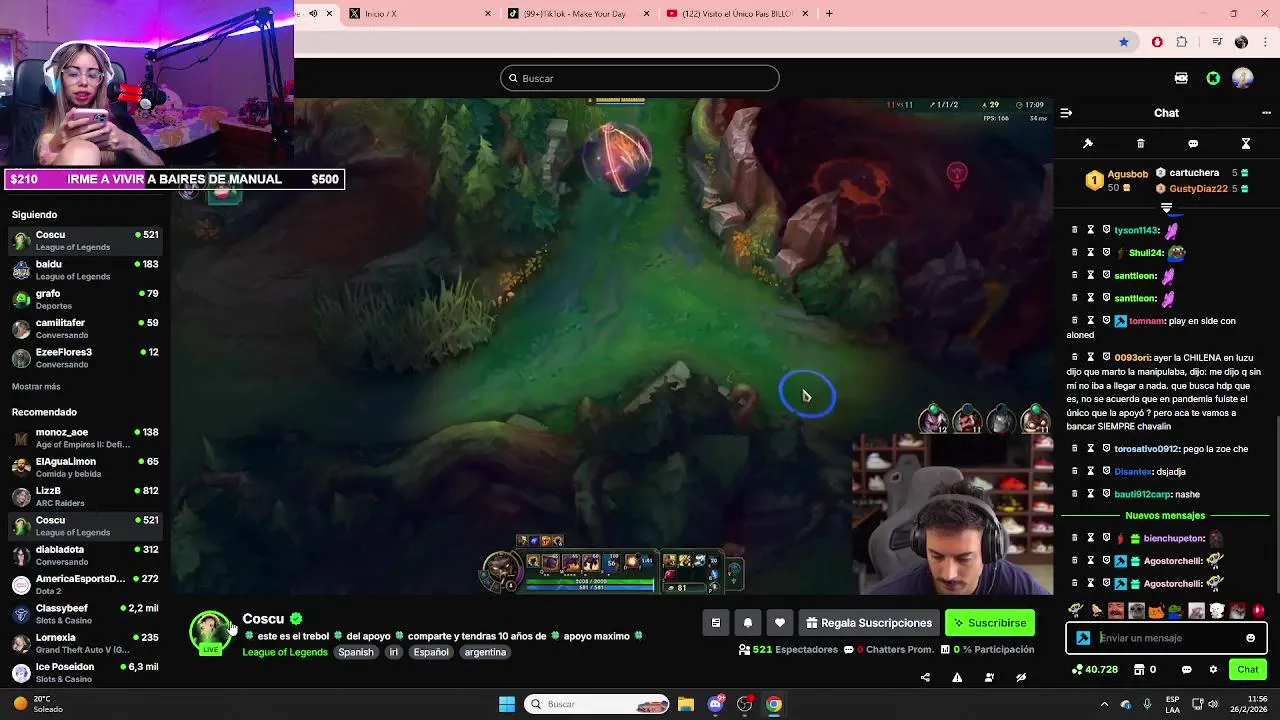
Task: Delete the Disantex chat message
Action: [1075, 471]
